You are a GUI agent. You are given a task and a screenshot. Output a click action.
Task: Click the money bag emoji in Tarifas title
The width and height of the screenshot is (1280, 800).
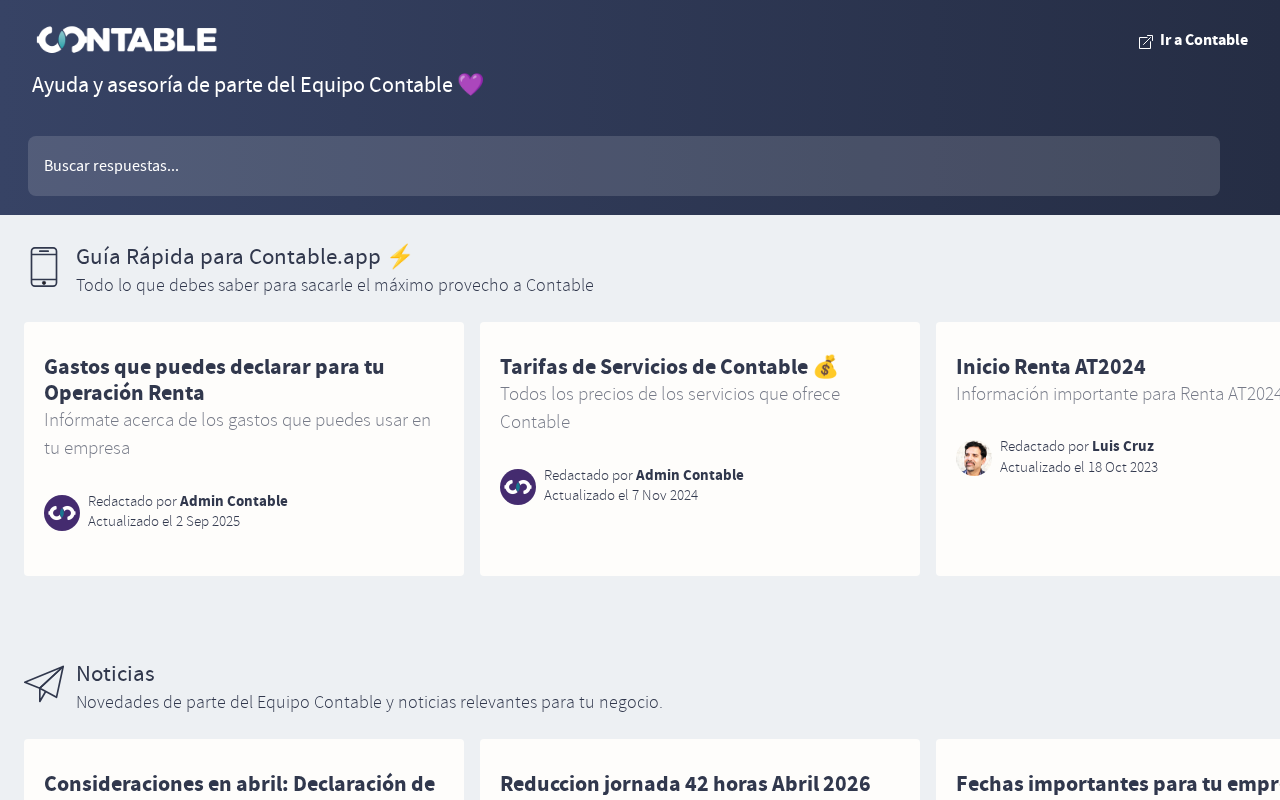pyautogui.click(x=825, y=367)
